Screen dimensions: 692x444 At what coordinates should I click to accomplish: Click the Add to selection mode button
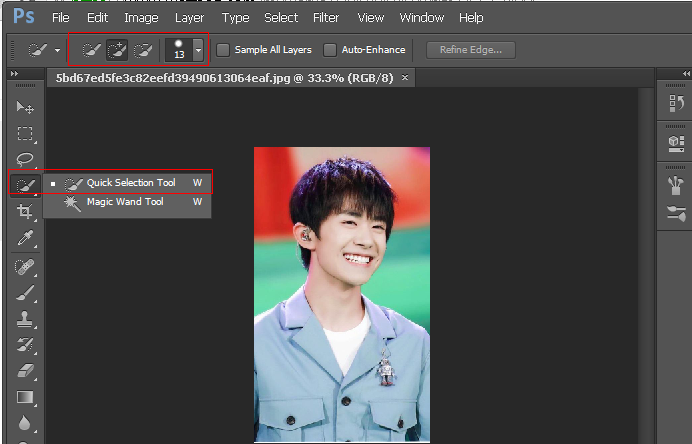pyautogui.click(x=117, y=50)
